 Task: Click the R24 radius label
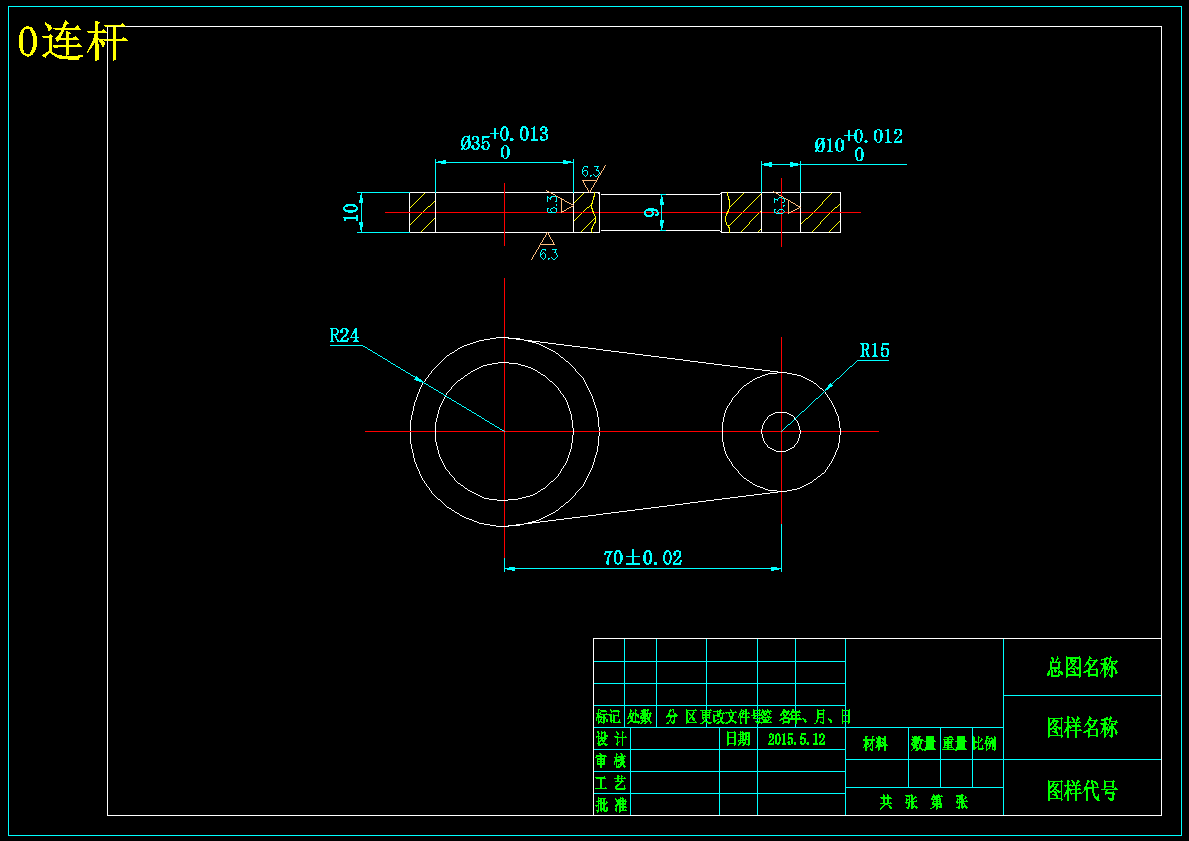coord(344,335)
